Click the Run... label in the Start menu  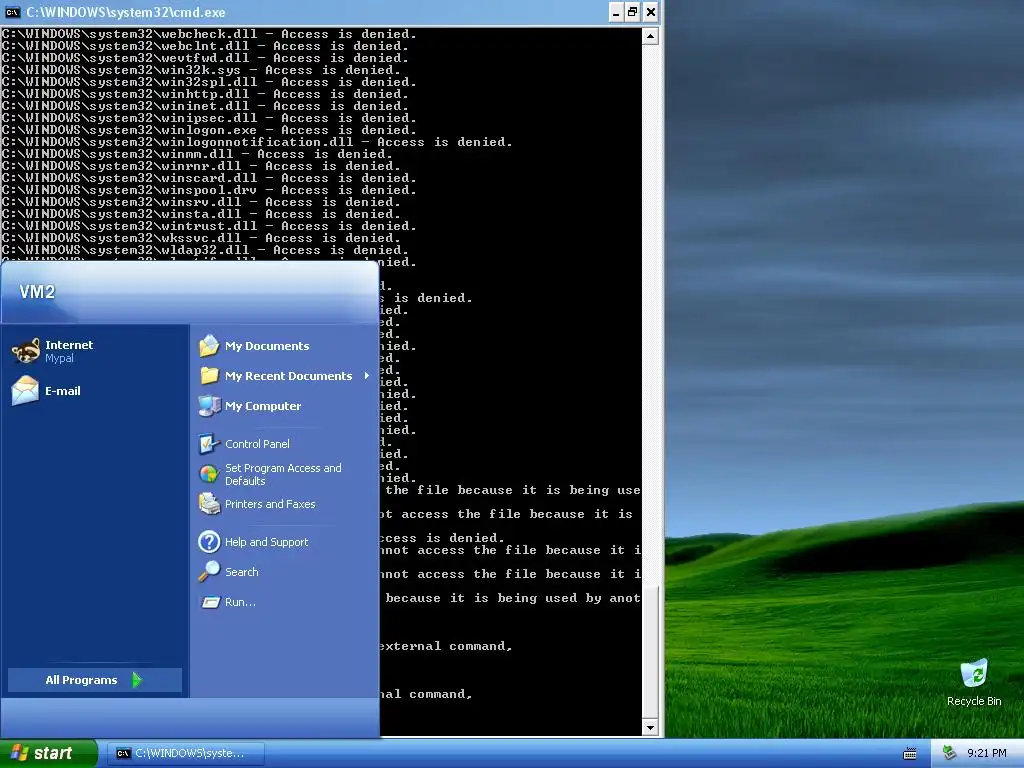click(240, 602)
